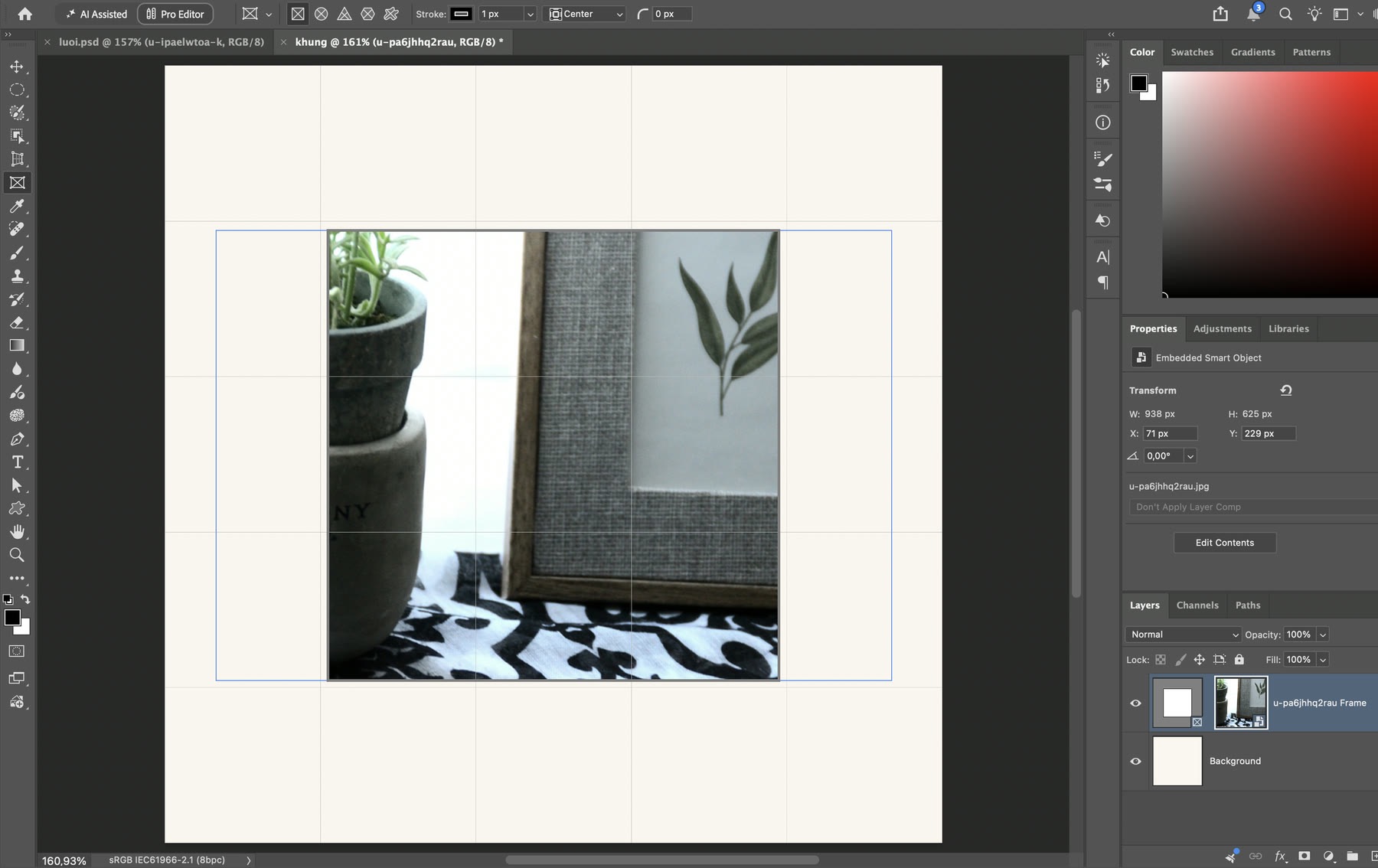This screenshot has width=1378, height=868.
Task: Open the Search icon in top bar
Action: (1285, 14)
